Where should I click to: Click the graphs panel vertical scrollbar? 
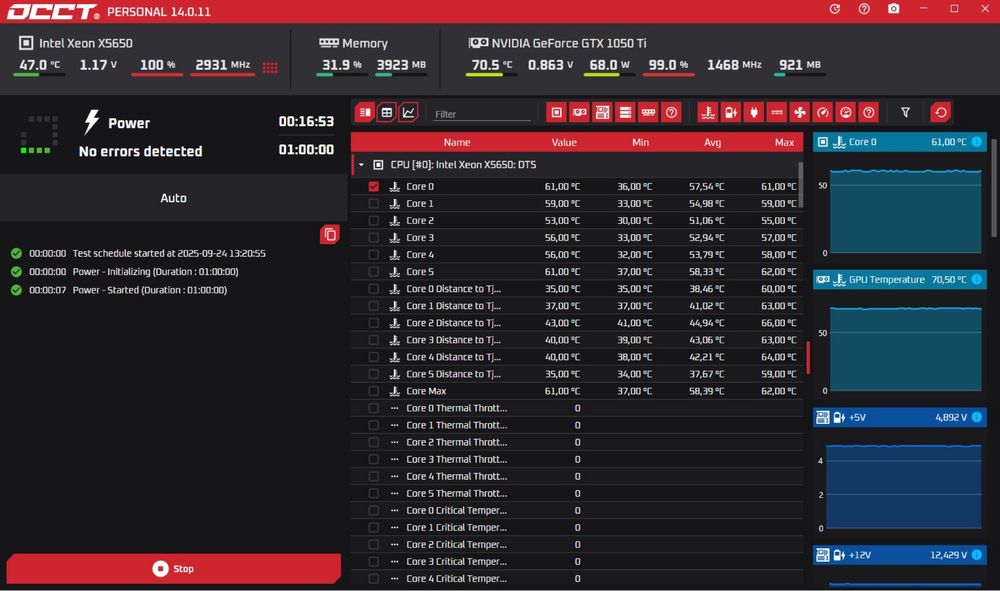tap(996, 188)
